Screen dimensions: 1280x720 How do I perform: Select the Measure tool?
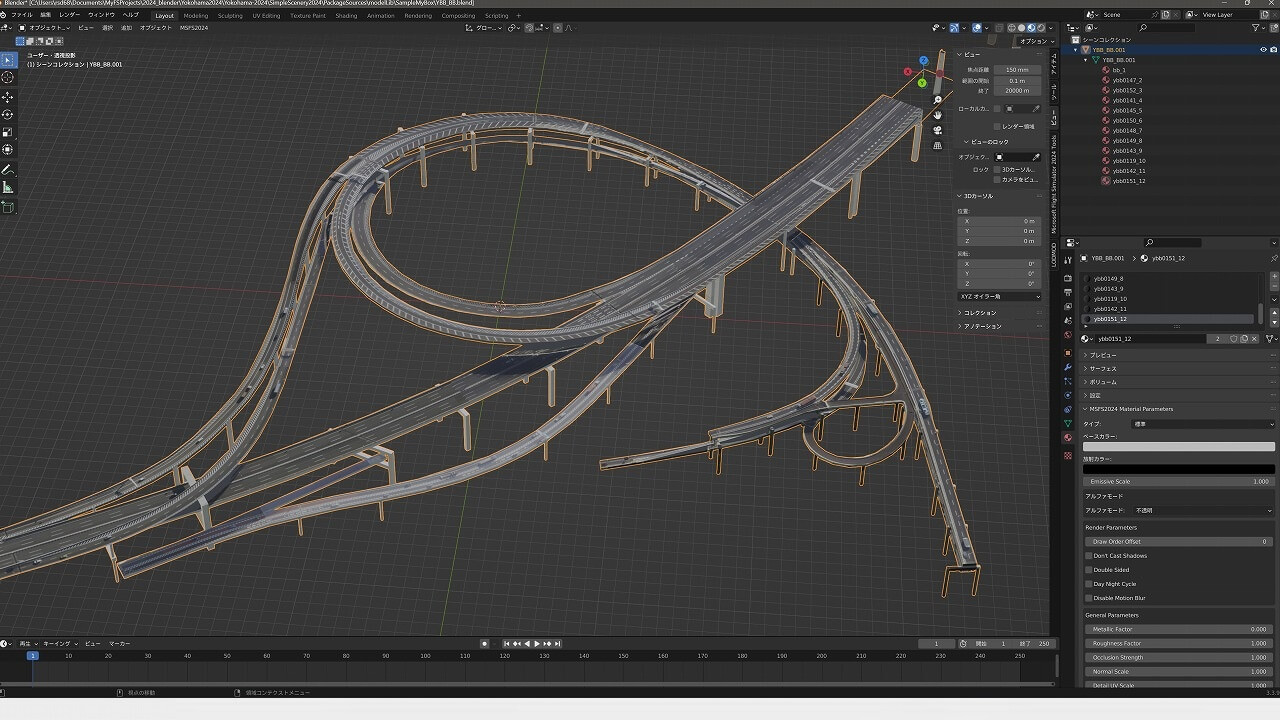tap(8, 187)
